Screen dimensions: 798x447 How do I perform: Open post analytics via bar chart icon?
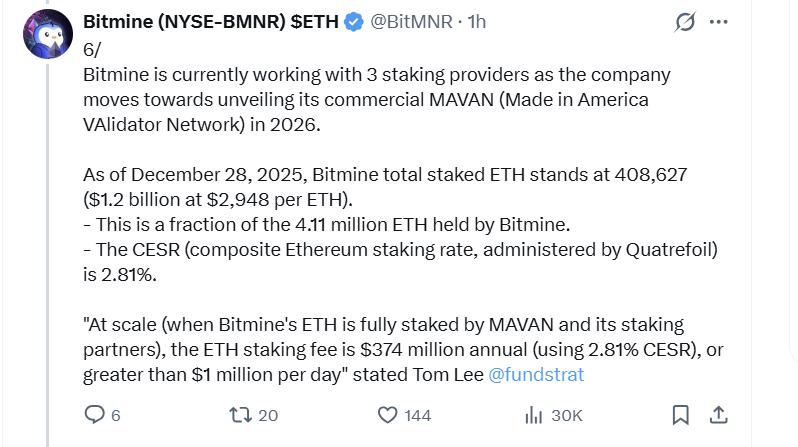coord(534,414)
